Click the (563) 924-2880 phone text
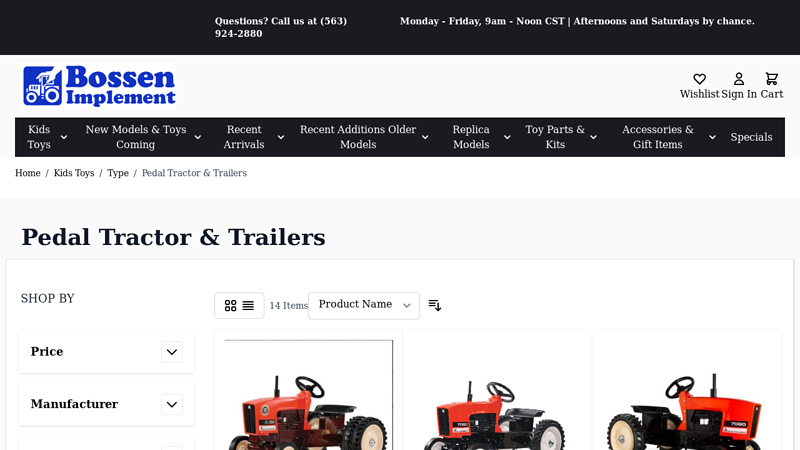 [281, 27]
